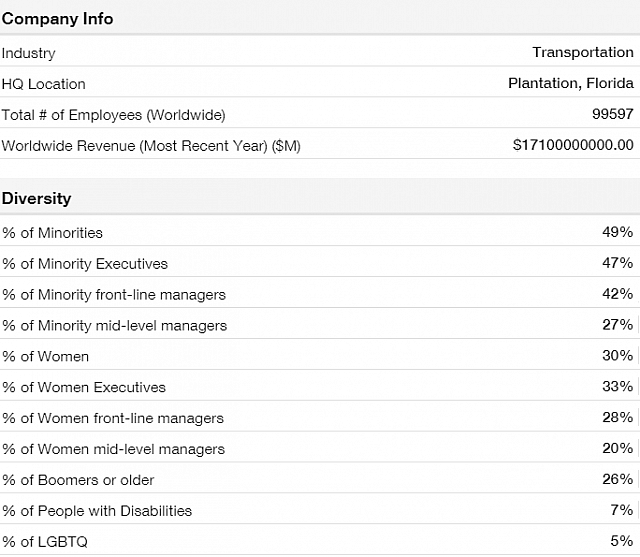Select the % of Minorities label

[53, 233]
